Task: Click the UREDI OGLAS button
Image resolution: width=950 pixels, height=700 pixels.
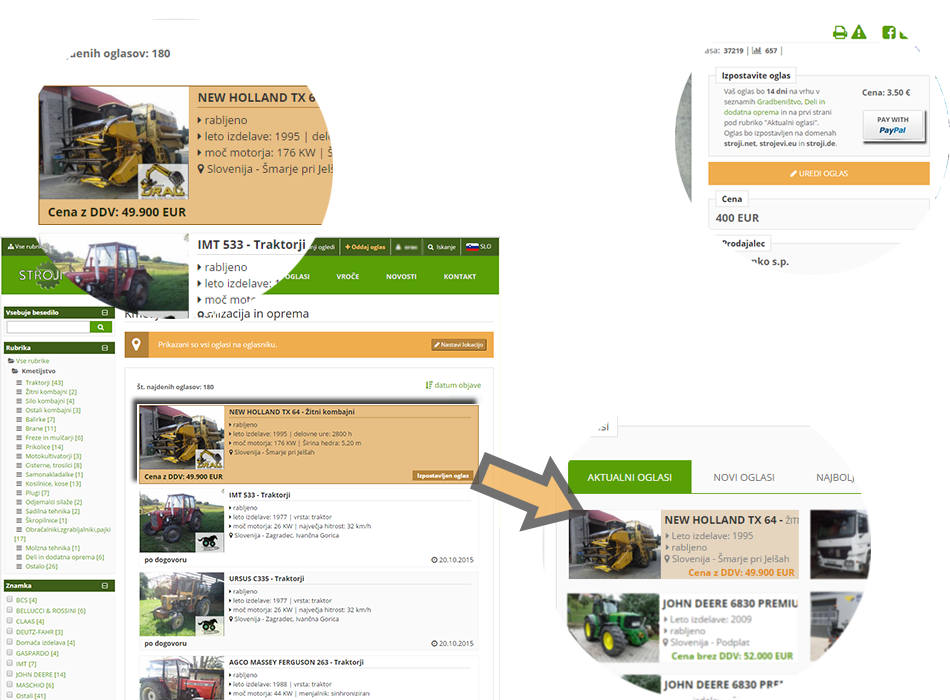Action: 819,173
